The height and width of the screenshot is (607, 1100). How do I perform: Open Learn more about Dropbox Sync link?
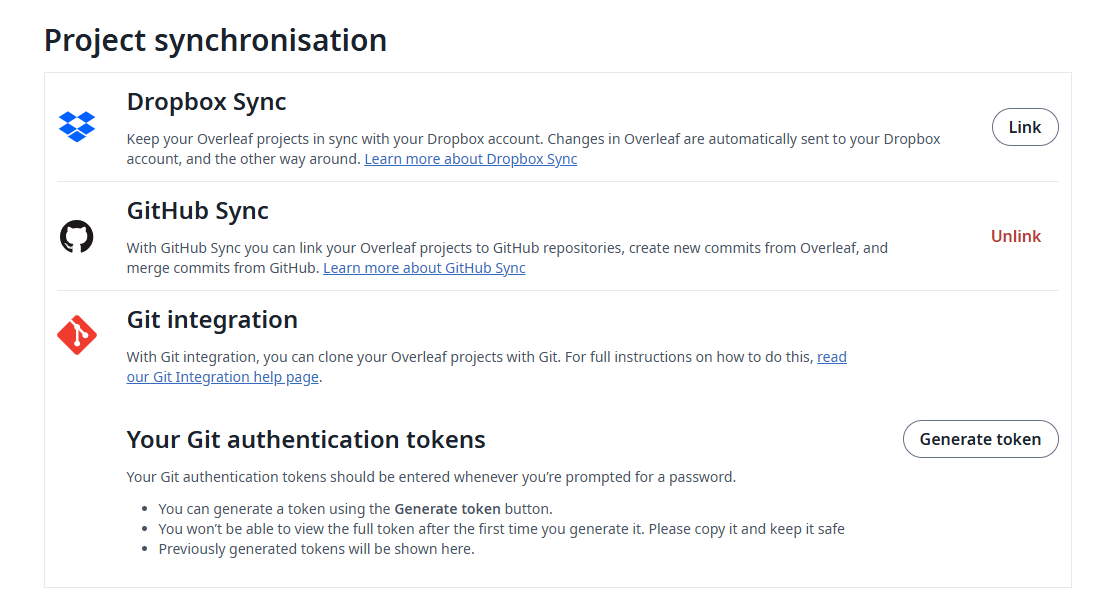point(471,159)
